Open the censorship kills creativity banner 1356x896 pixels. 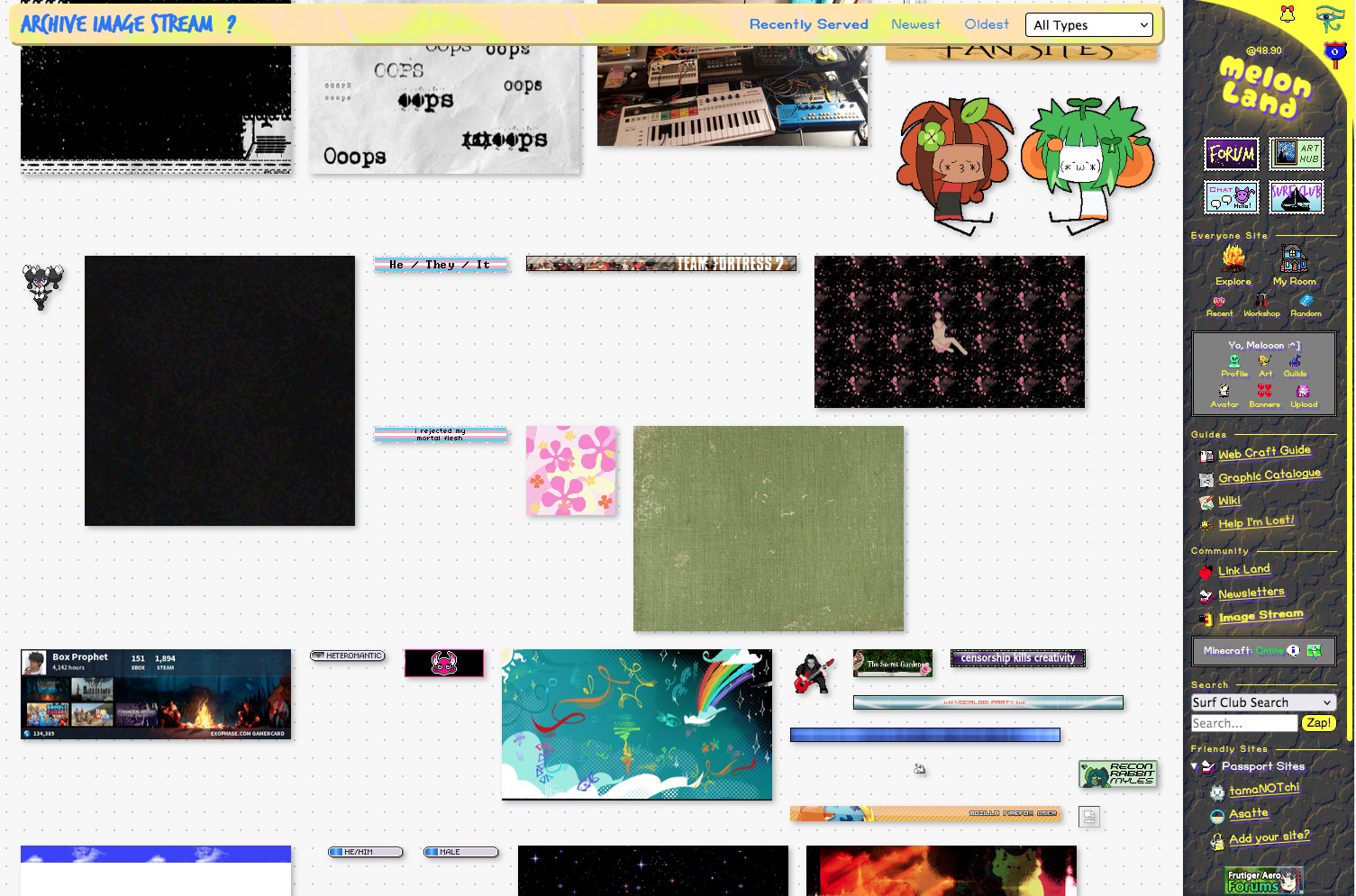point(1018,658)
